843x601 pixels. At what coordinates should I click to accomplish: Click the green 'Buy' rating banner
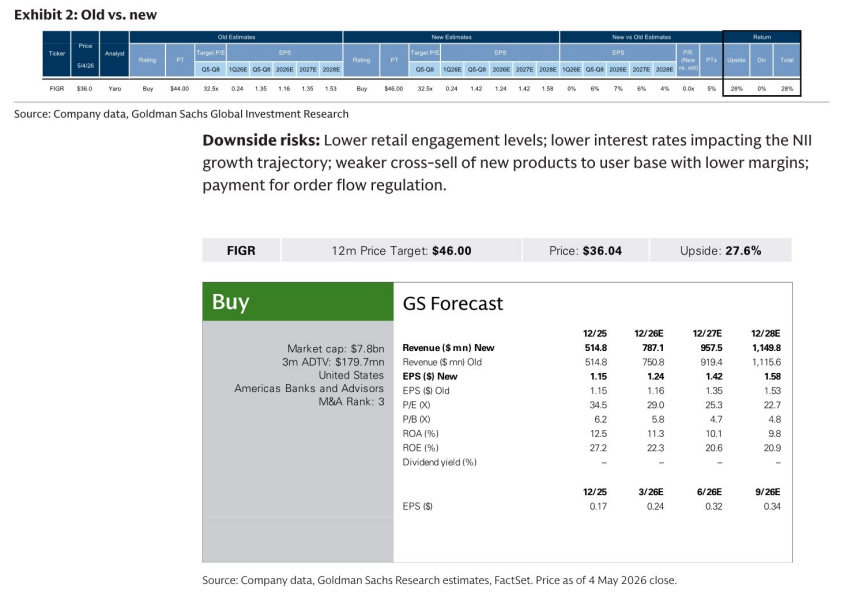pyautogui.click(x=298, y=302)
